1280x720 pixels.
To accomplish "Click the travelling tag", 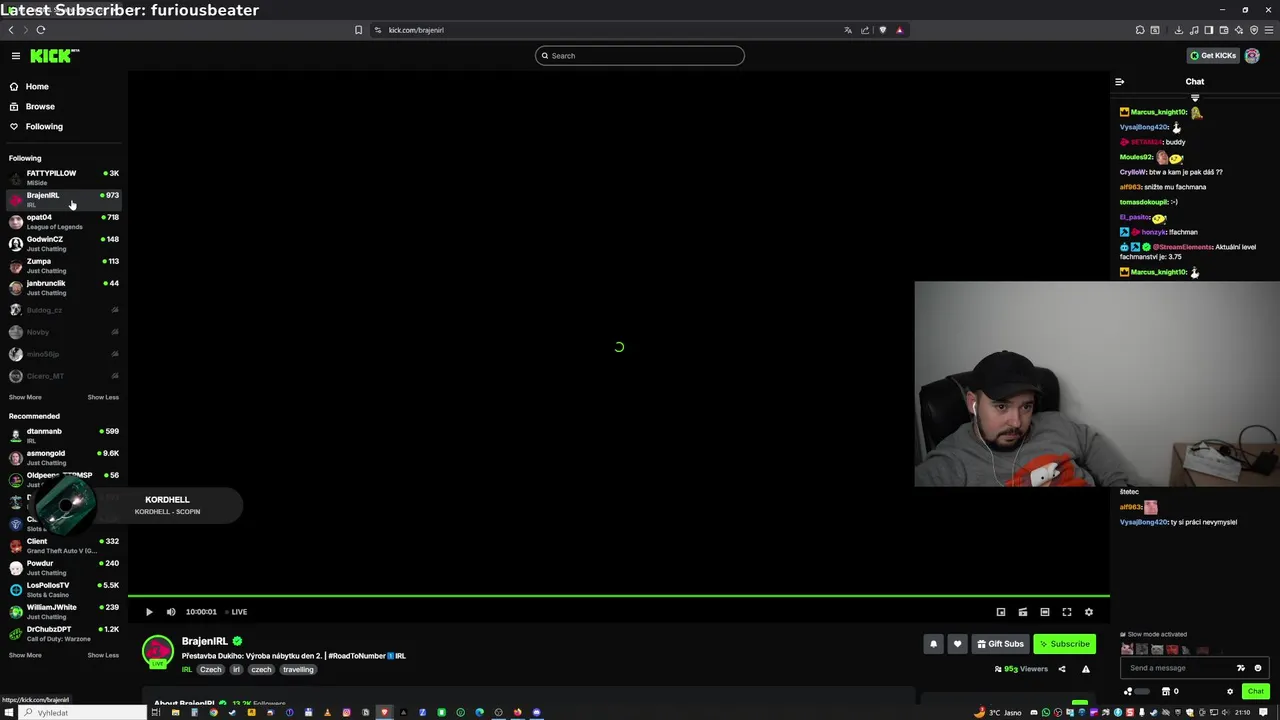I will click(x=298, y=670).
